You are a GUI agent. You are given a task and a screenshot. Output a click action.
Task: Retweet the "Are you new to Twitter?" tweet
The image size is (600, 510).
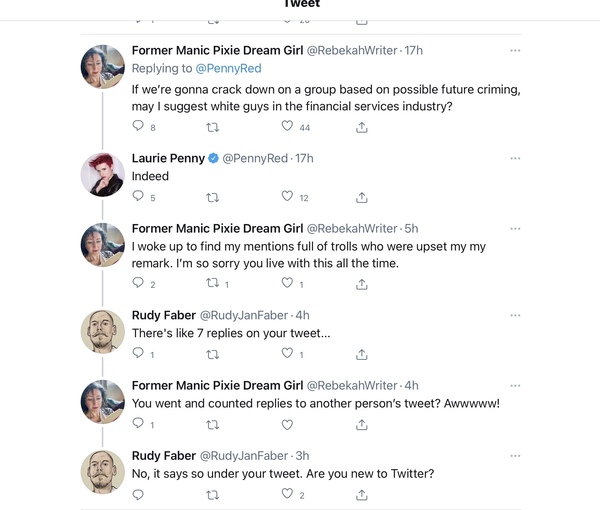coord(212,495)
